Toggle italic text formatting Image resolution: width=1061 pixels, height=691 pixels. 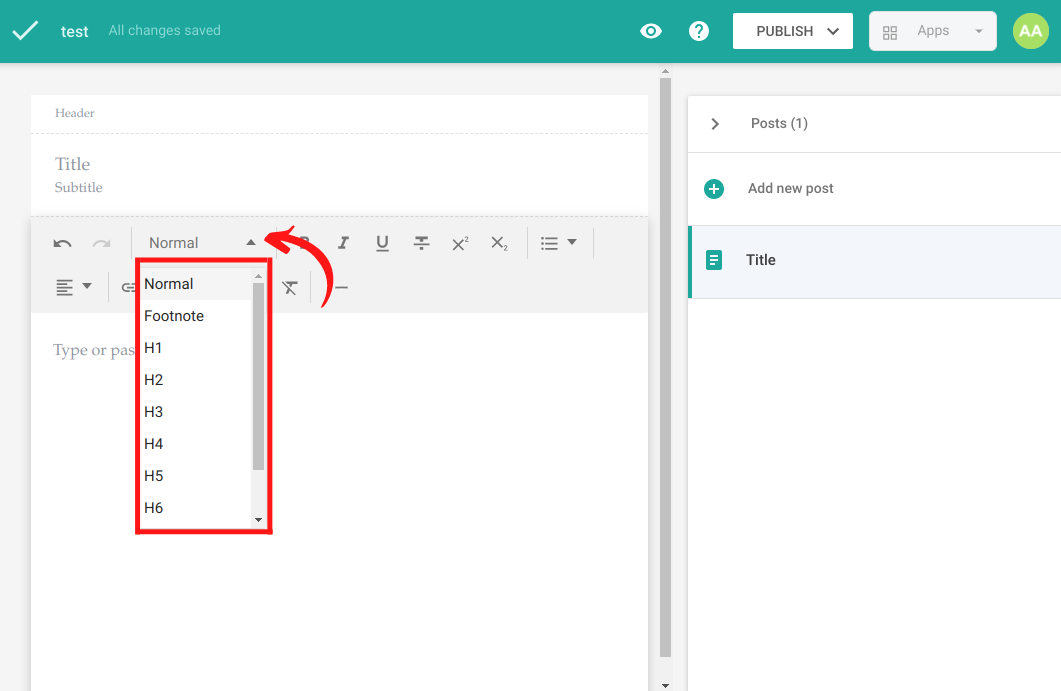tap(343, 243)
